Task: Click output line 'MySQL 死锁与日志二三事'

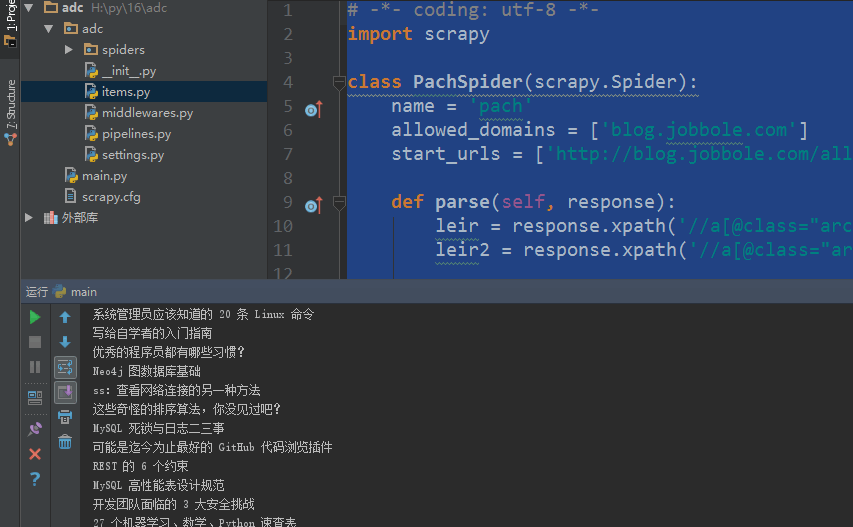Action: [x=158, y=429]
